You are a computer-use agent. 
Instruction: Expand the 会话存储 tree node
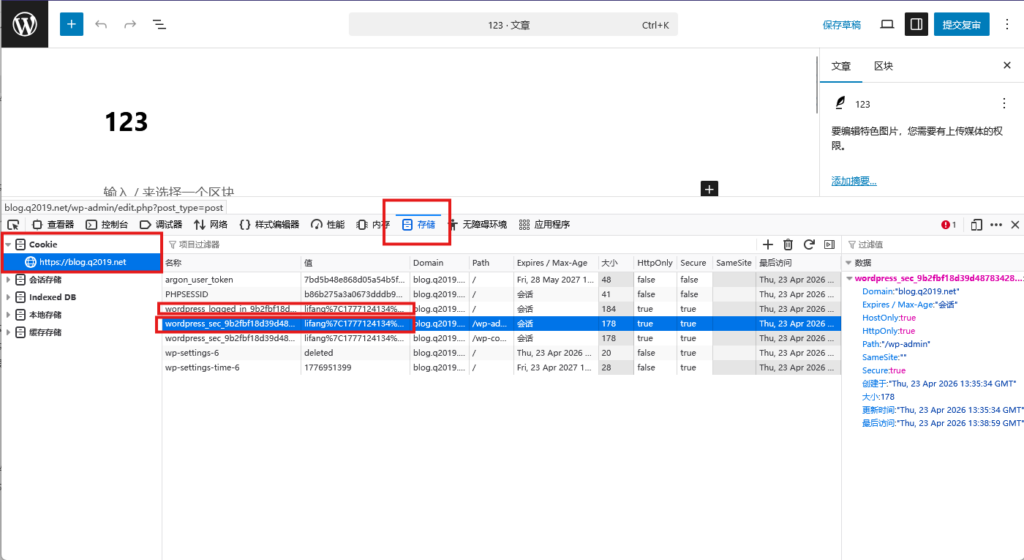(x=8, y=279)
